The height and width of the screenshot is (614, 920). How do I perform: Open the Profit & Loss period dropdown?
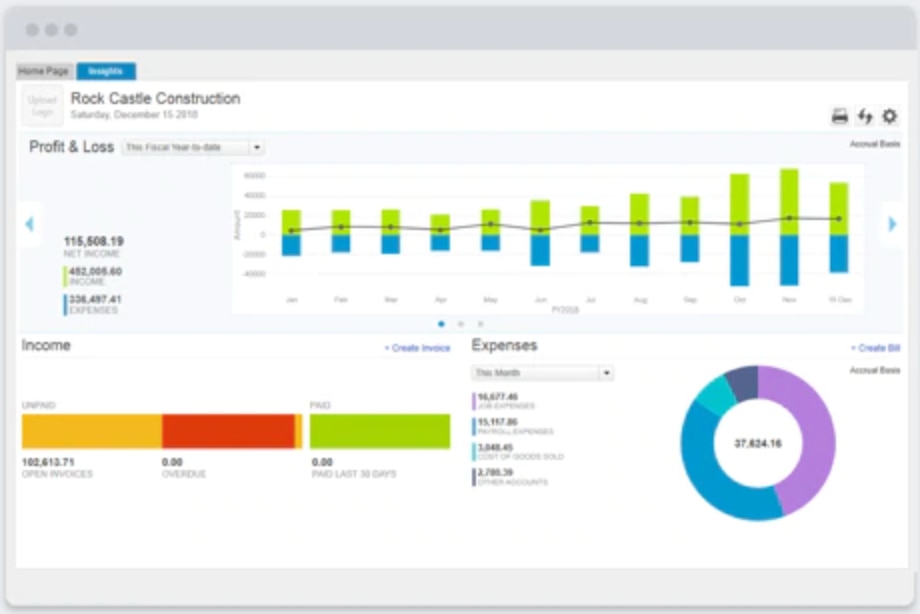[x=194, y=147]
